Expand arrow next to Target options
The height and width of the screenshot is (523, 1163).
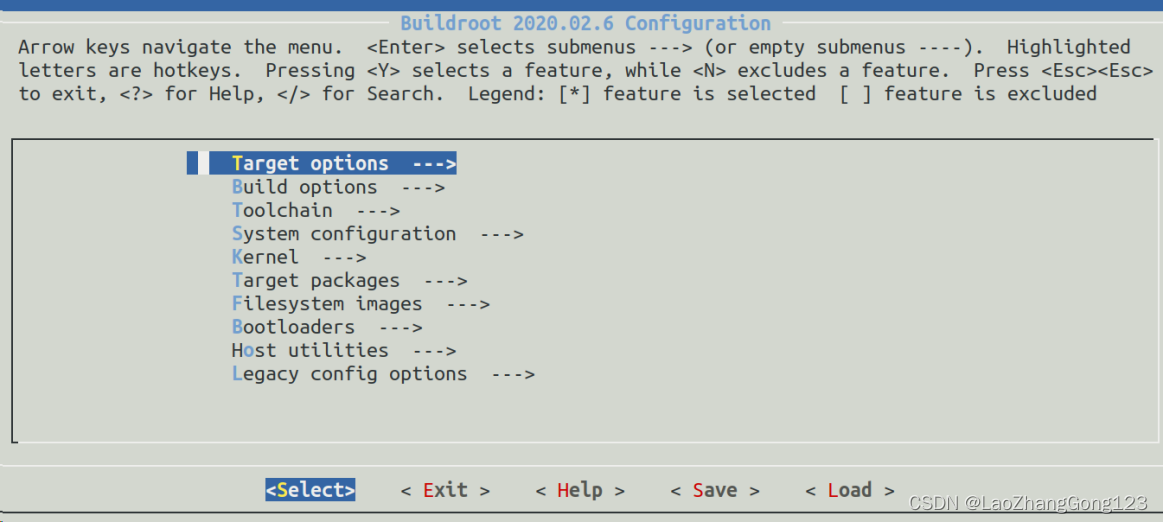coord(435,163)
